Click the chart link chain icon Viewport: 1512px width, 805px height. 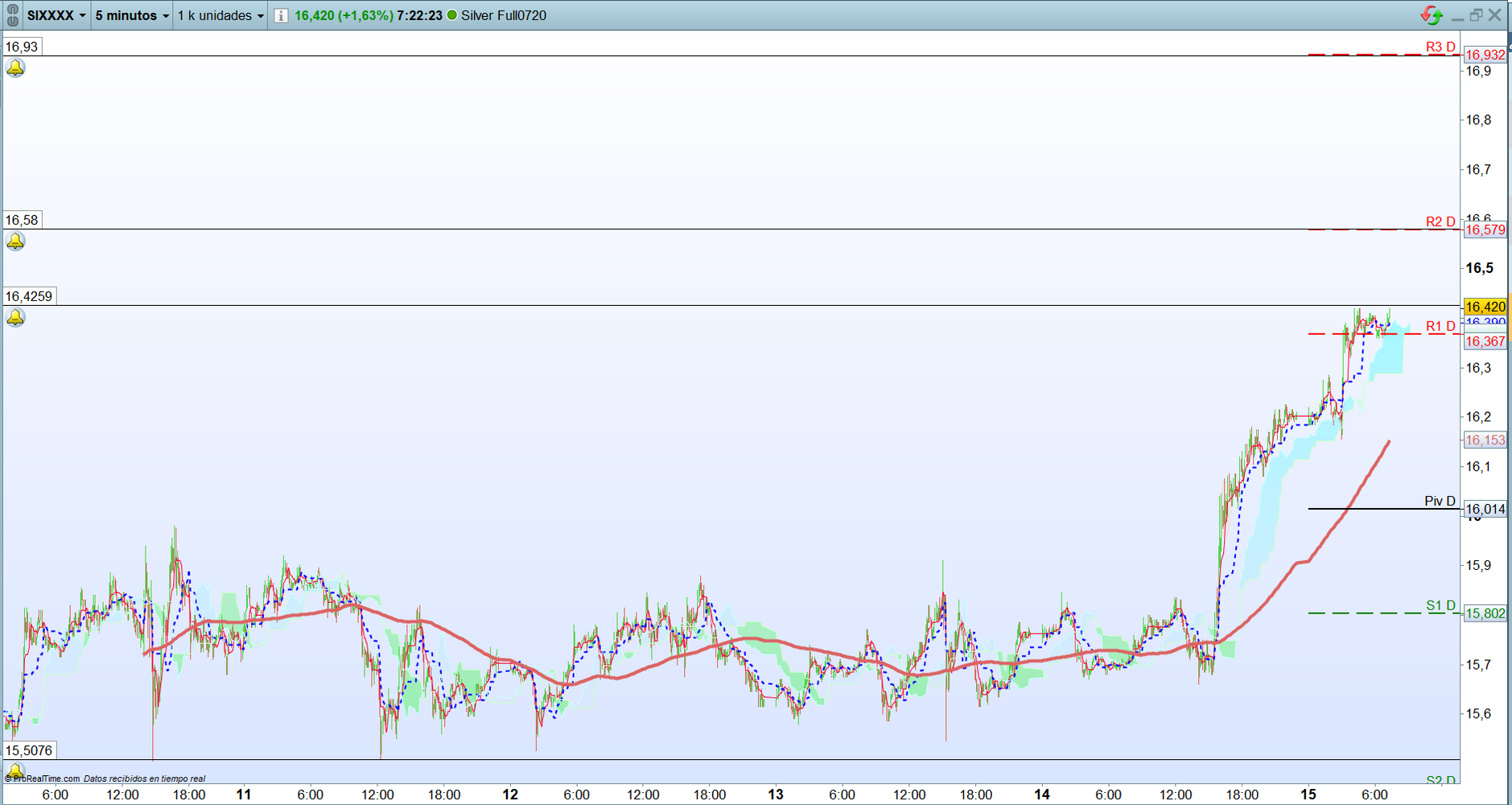pyautogui.click(x=12, y=15)
